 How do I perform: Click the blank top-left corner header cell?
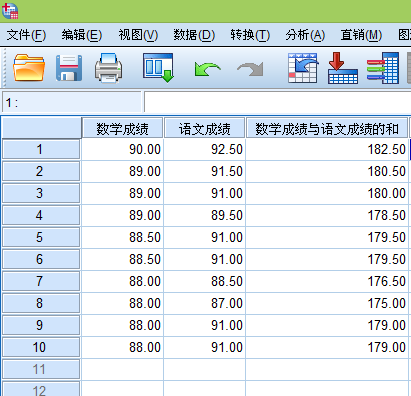[41, 128]
